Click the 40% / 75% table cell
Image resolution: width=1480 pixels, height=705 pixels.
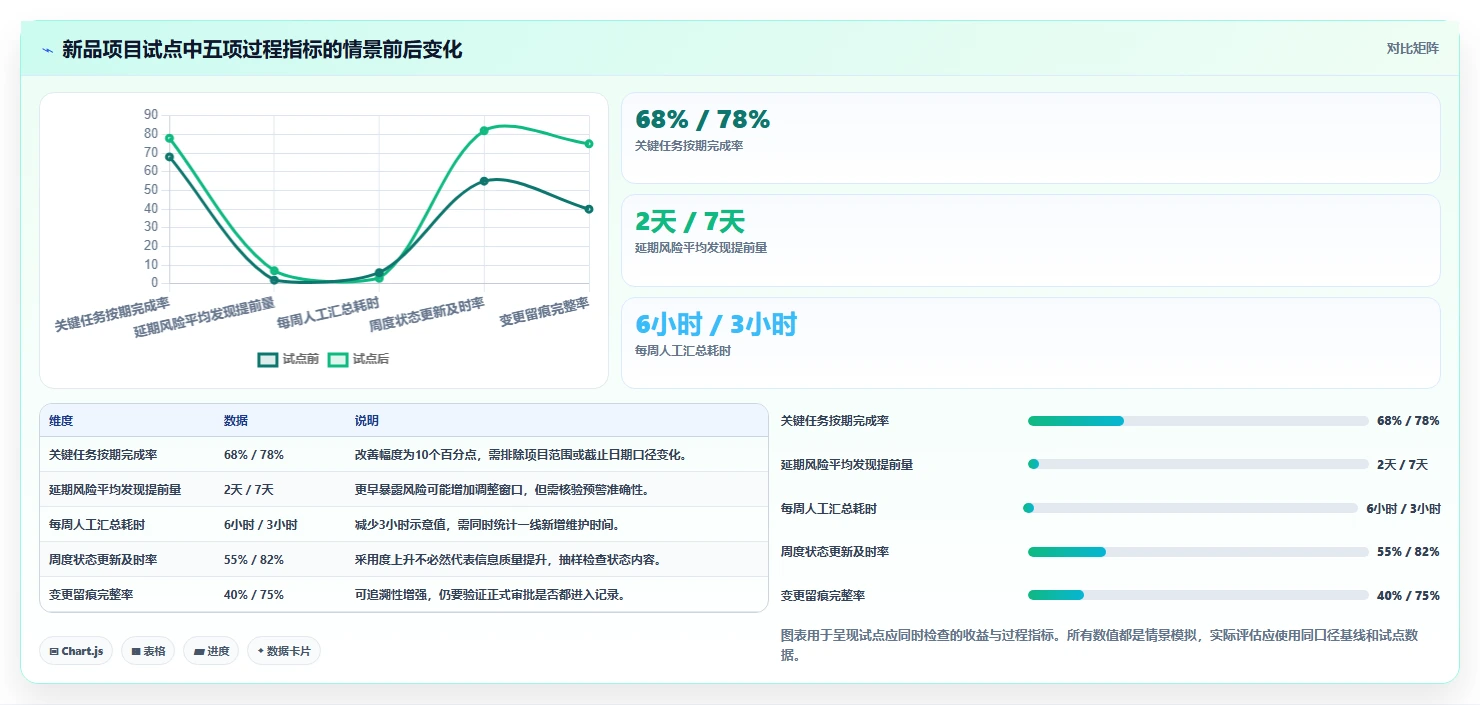pyautogui.click(x=254, y=595)
